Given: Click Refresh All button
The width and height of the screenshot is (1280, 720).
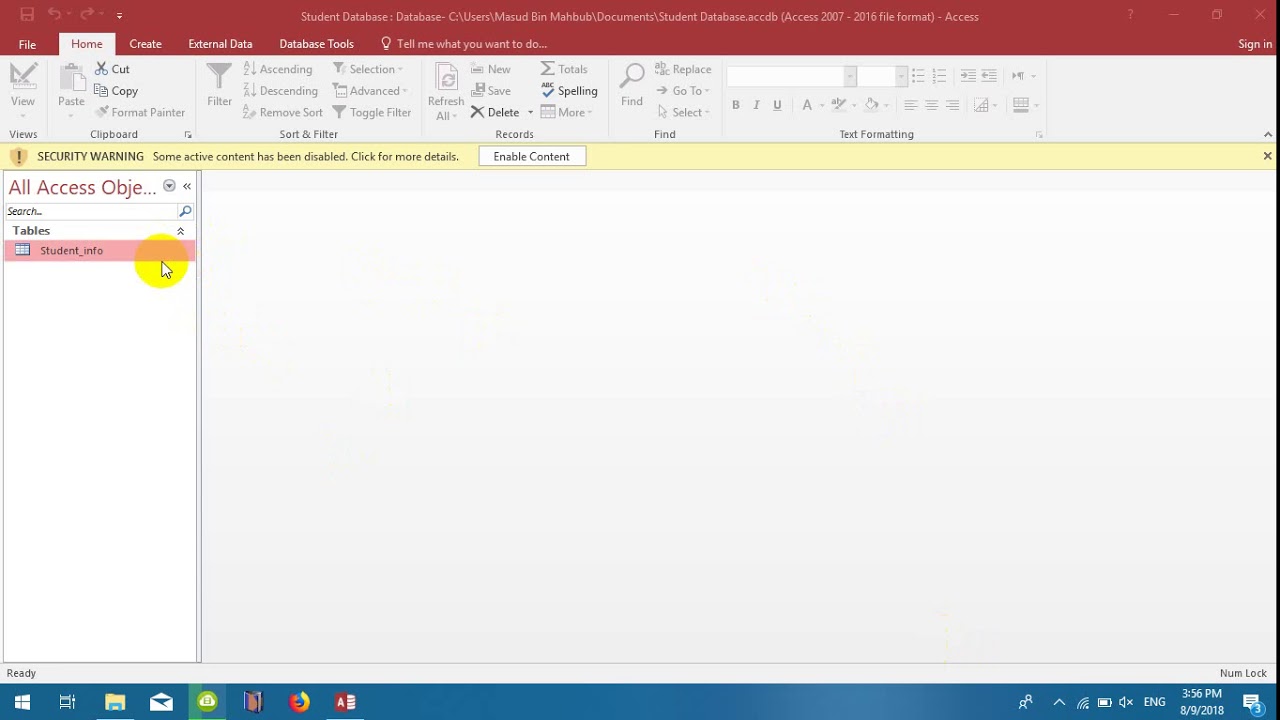Looking at the screenshot, I should 445,92.
